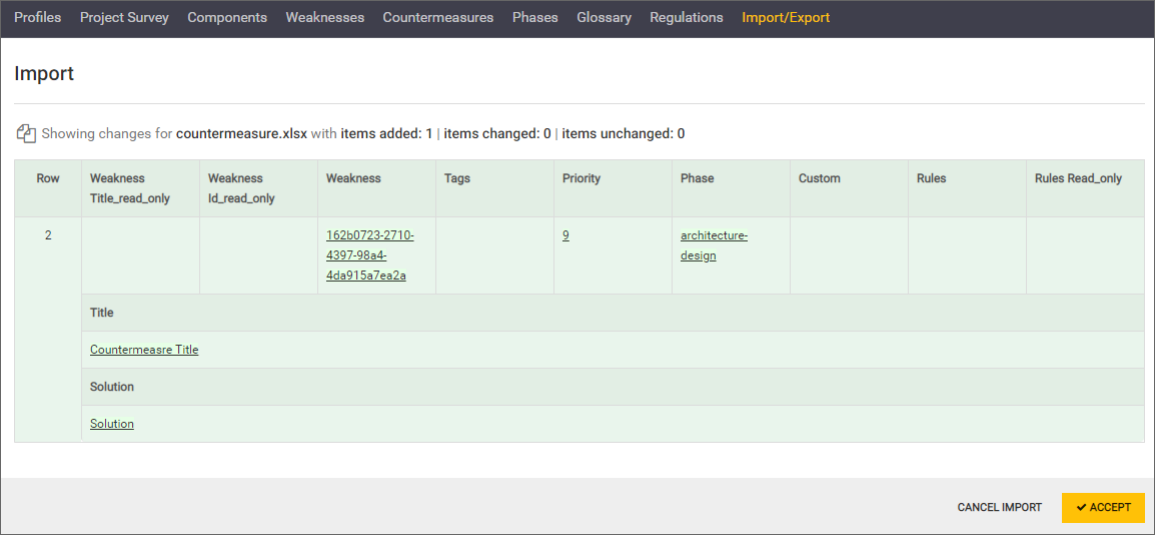The image size is (1155, 535).
Task: Select the Countermeasures tab
Action: click(438, 17)
